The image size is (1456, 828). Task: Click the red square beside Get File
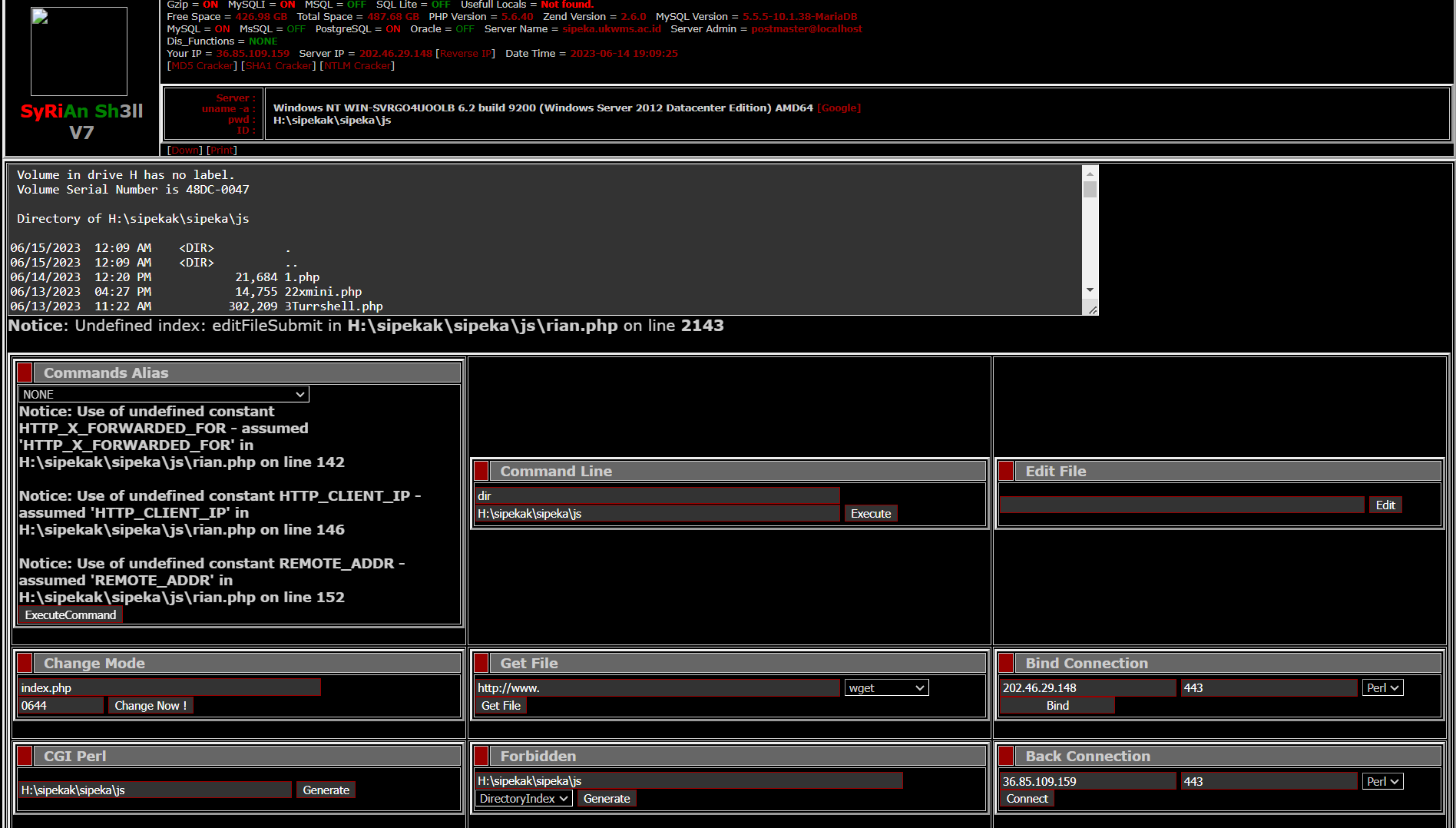pyautogui.click(x=481, y=664)
